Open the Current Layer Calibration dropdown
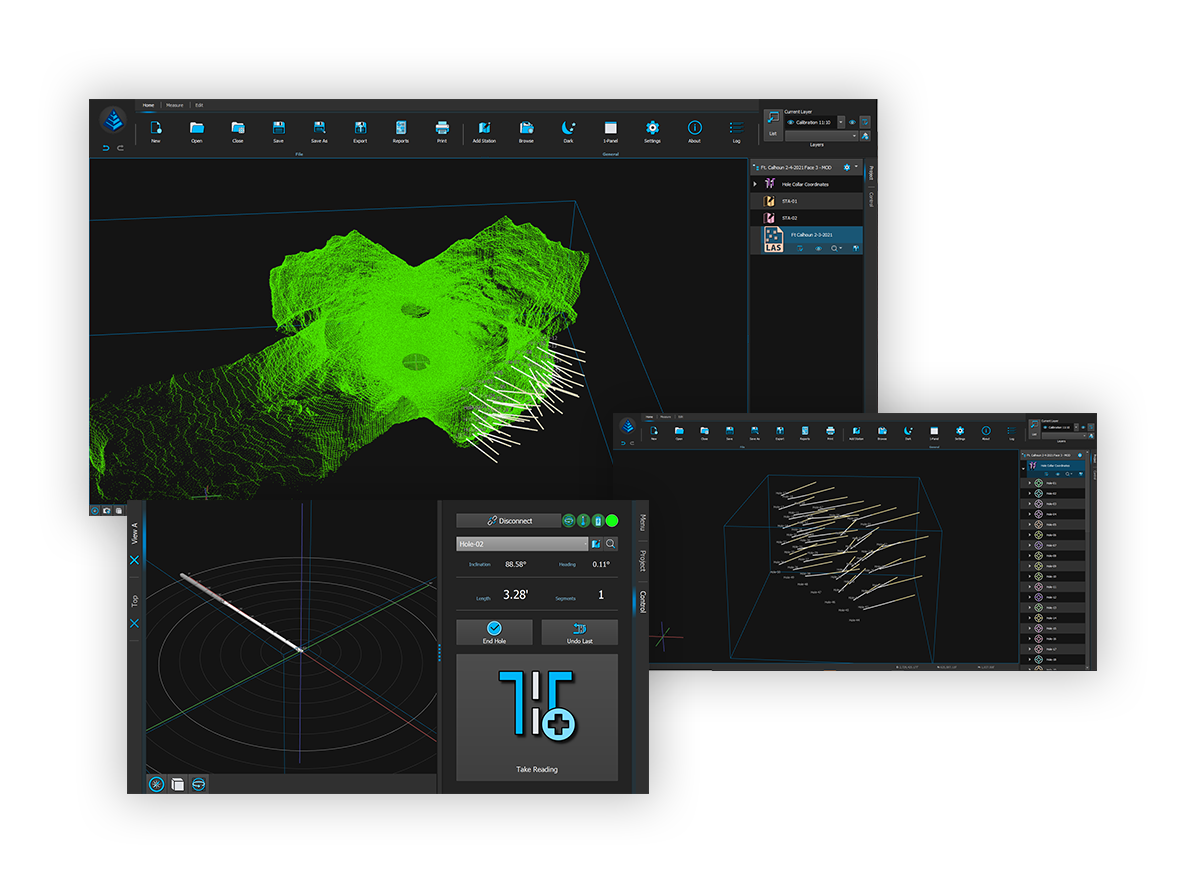 click(x=840, y=122)
